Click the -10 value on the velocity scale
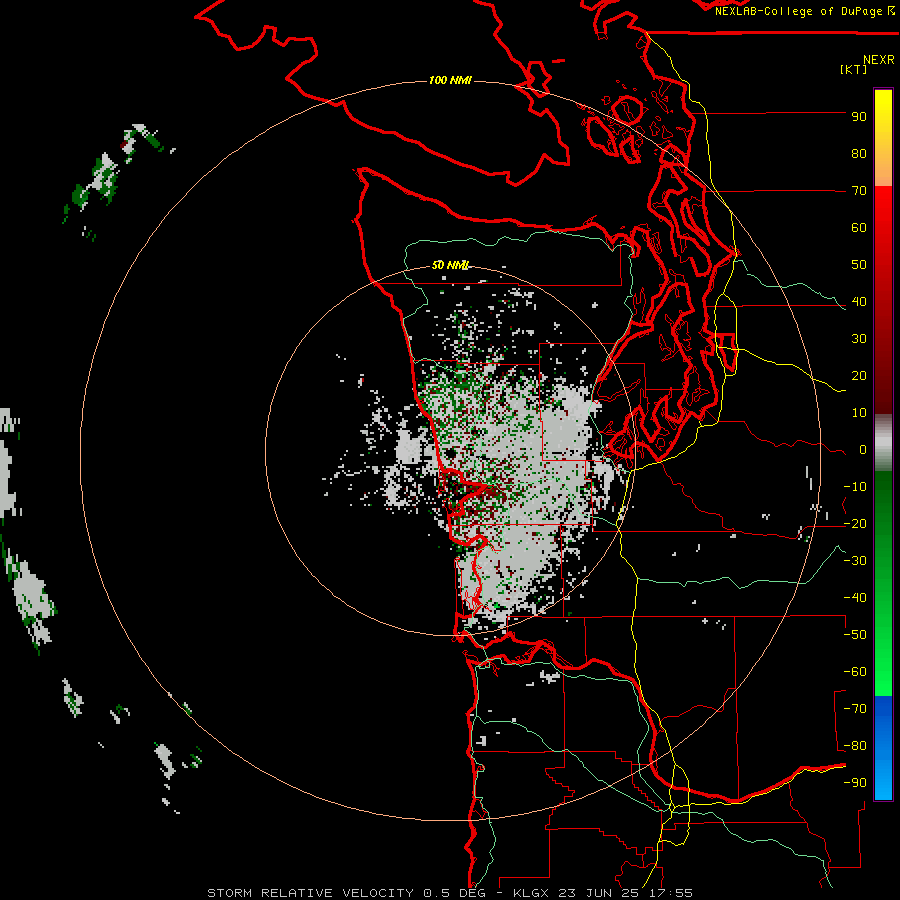The width and height of the screenshot is (900, 900). pos(855,487)
